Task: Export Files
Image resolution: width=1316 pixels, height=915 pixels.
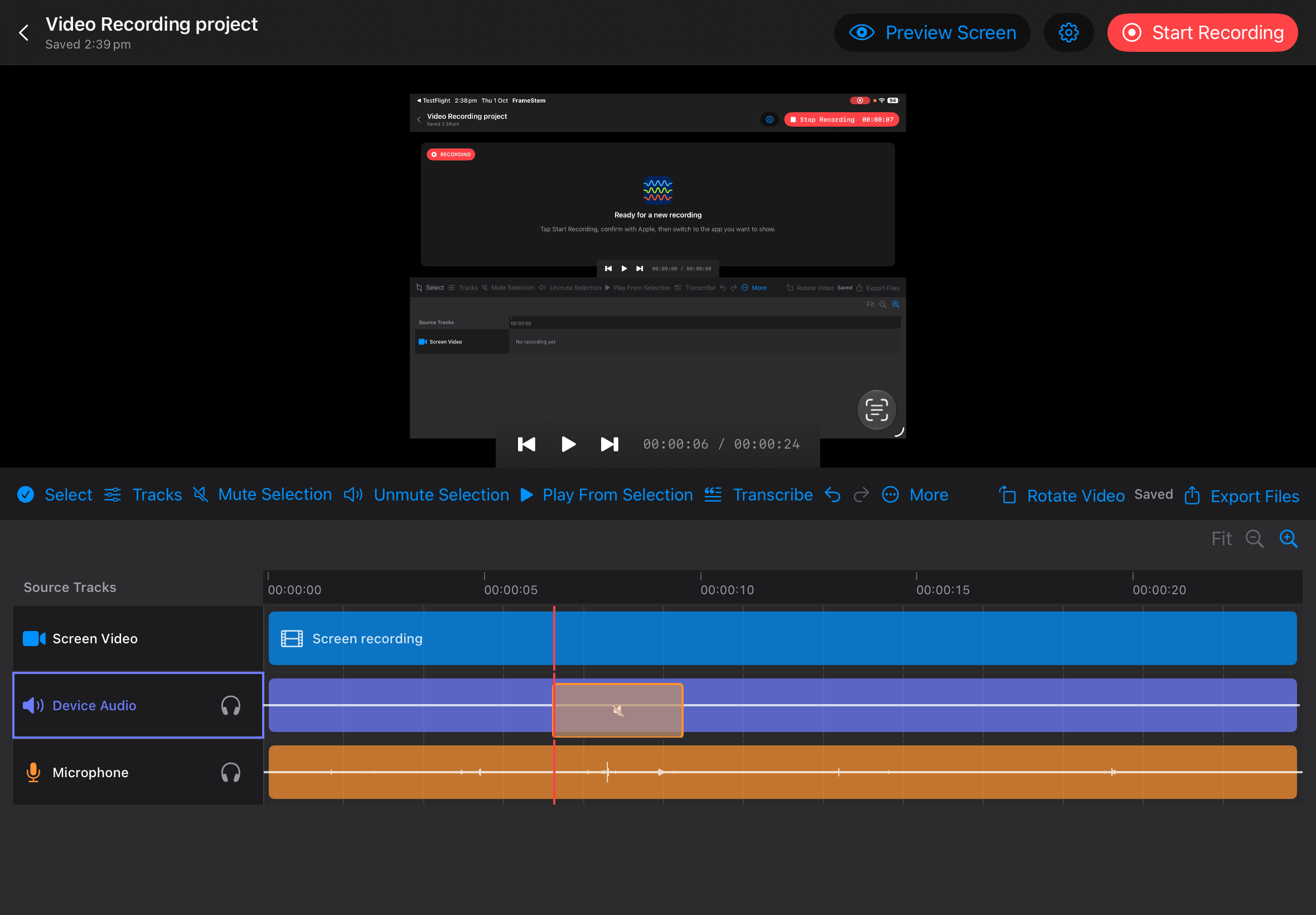Action: 1241,496
